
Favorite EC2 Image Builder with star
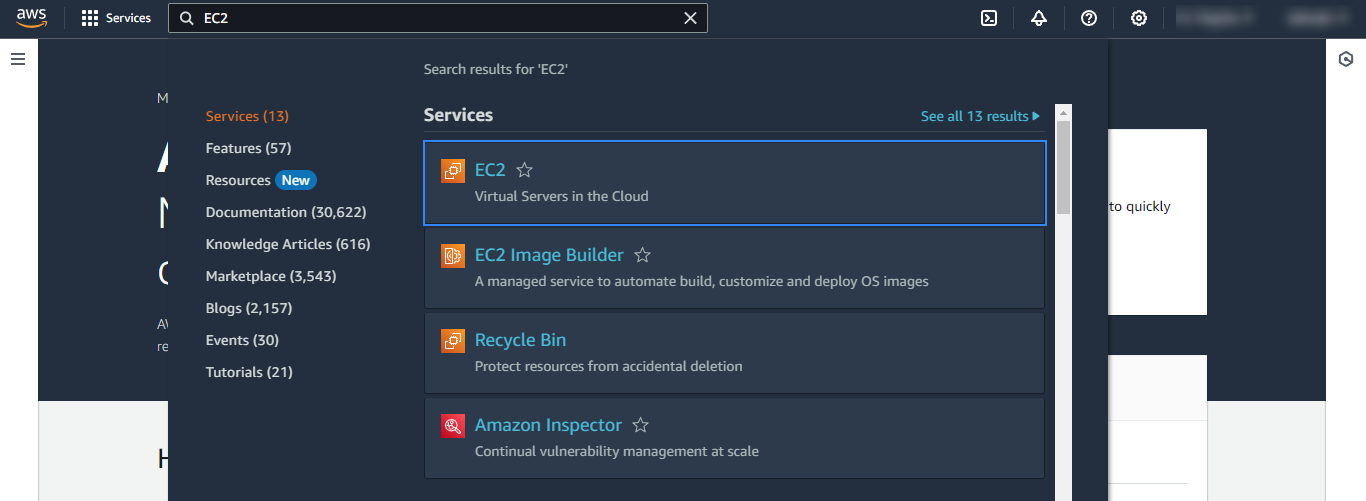click(643, 256)
